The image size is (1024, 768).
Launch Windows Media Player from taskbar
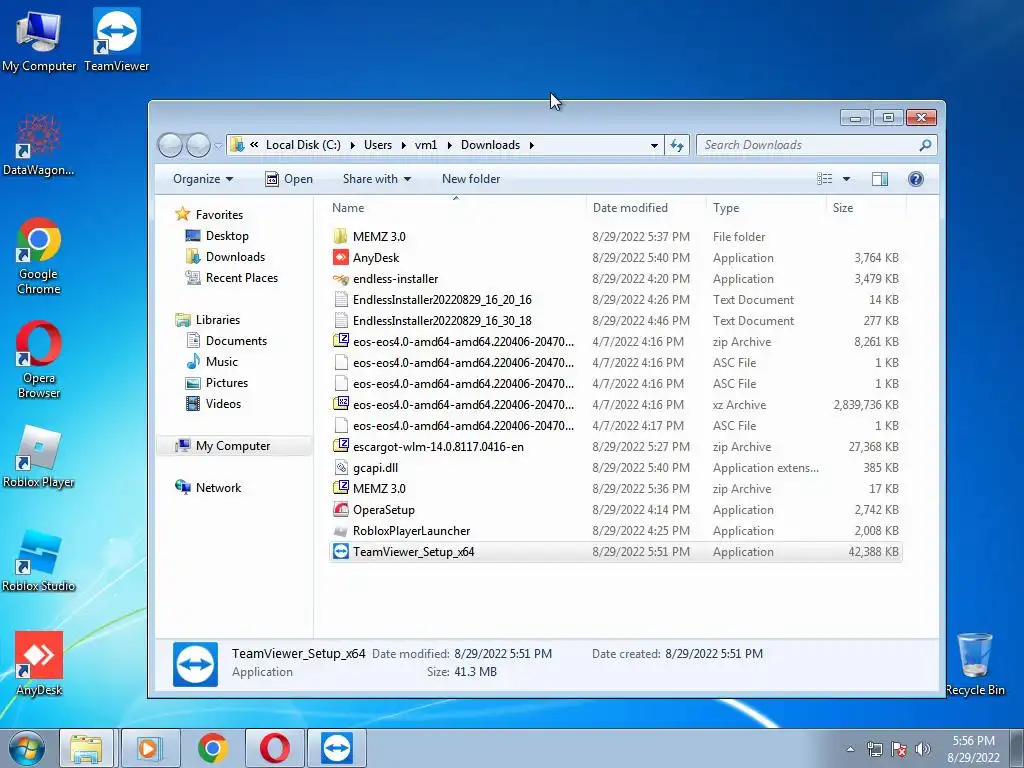(150, 748)
